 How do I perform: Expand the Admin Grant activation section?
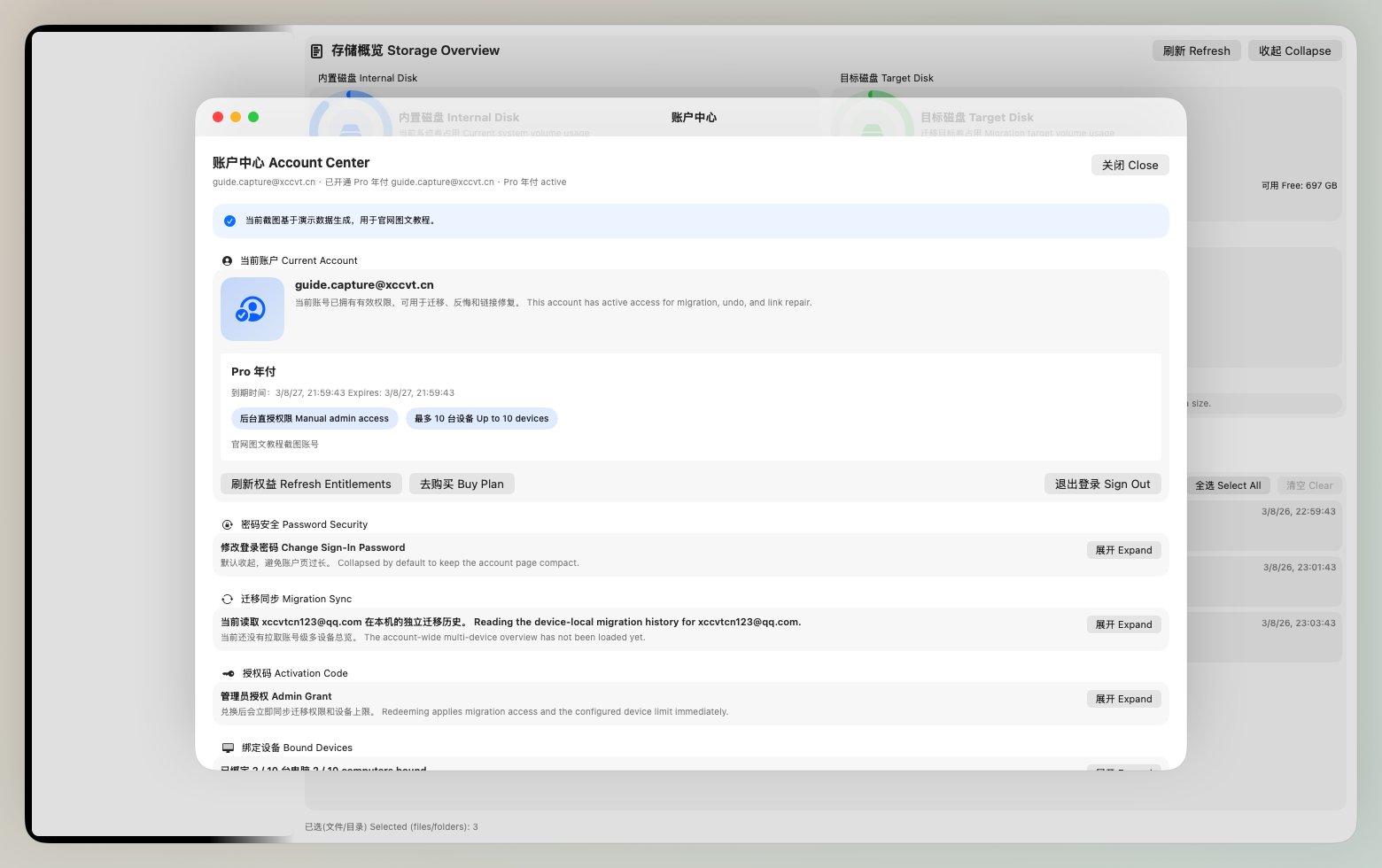[x=1123, y=699]
